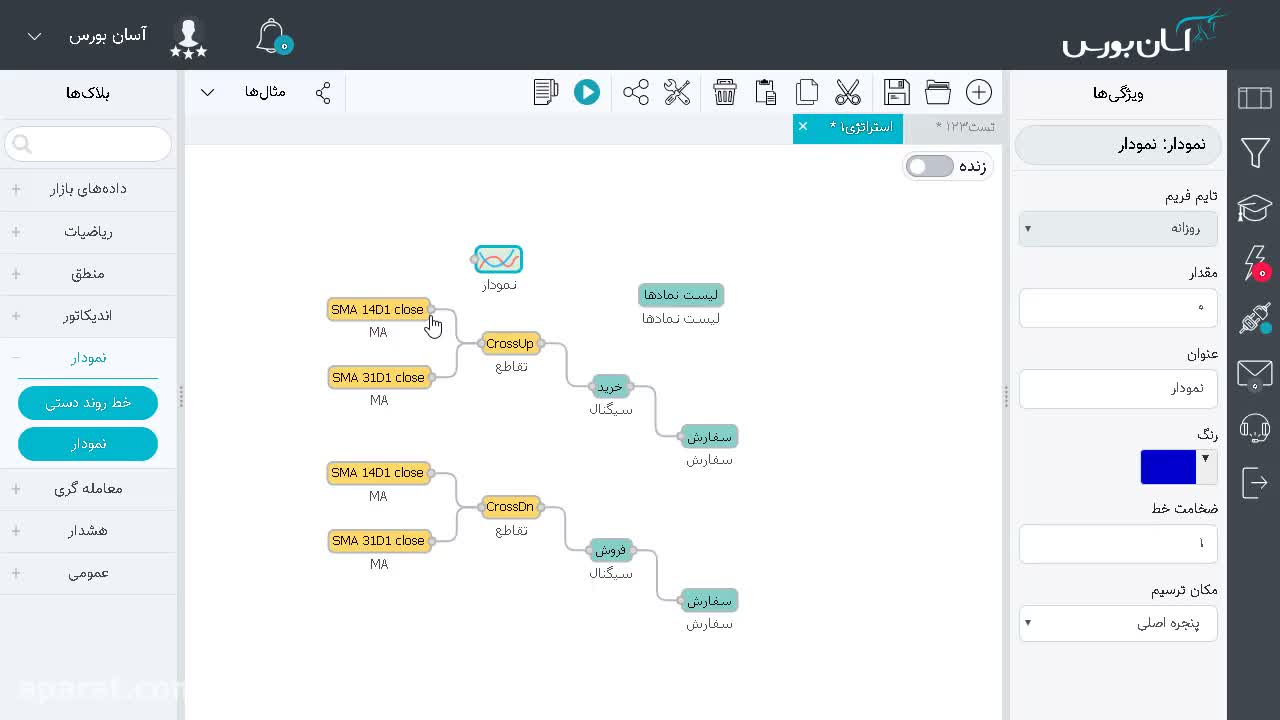Open the blue رنگ color swatch
Viewport: 1280px width, 720px height.
1168,467
